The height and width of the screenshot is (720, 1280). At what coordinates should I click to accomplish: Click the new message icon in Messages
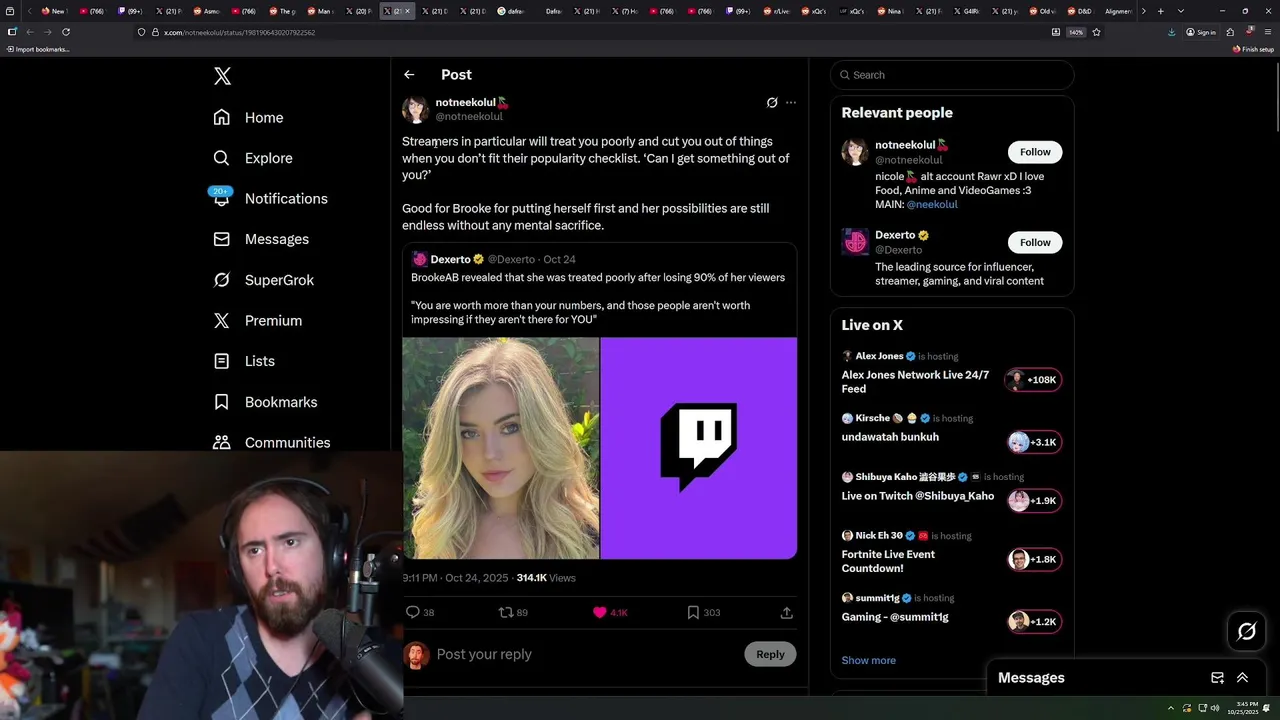(x=1217, y=678)
